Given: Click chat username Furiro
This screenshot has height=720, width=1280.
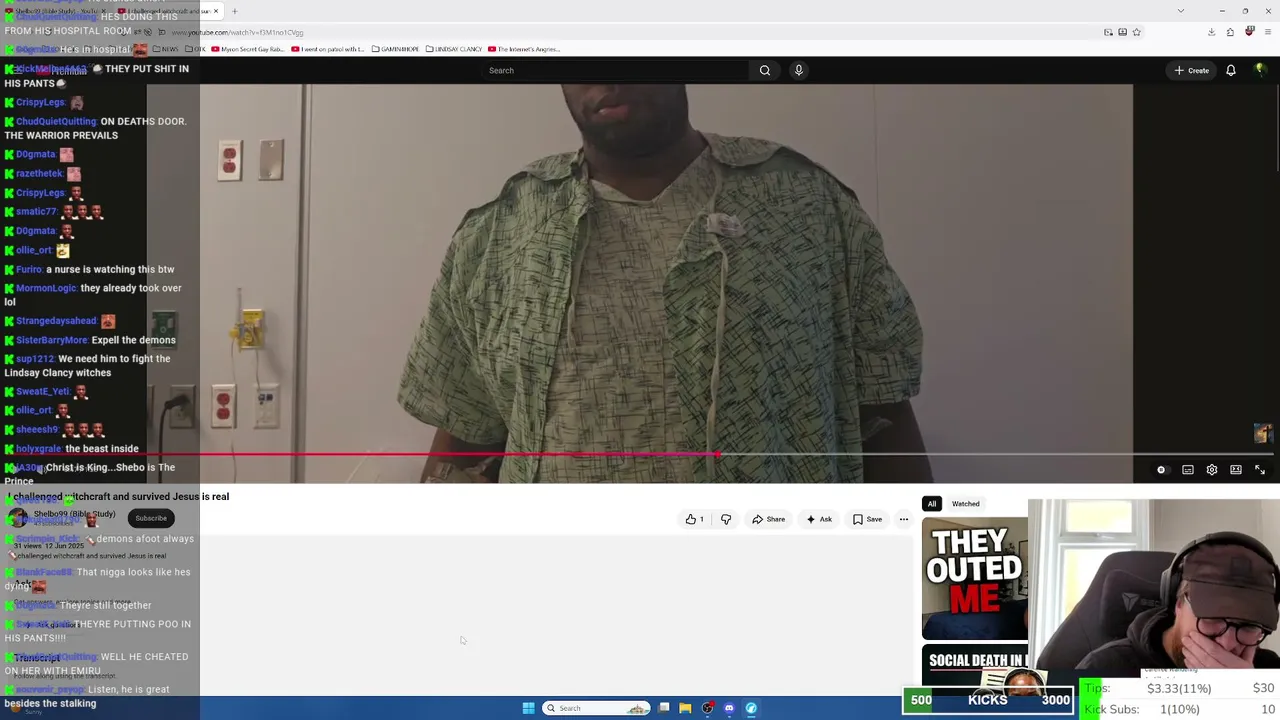Looking at the screenshot, I should pos(29,269).
